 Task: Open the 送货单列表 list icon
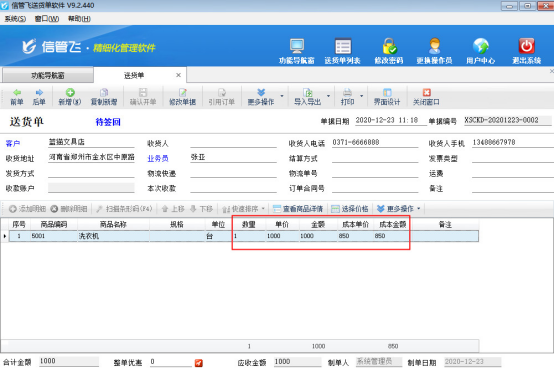[343, 46]
